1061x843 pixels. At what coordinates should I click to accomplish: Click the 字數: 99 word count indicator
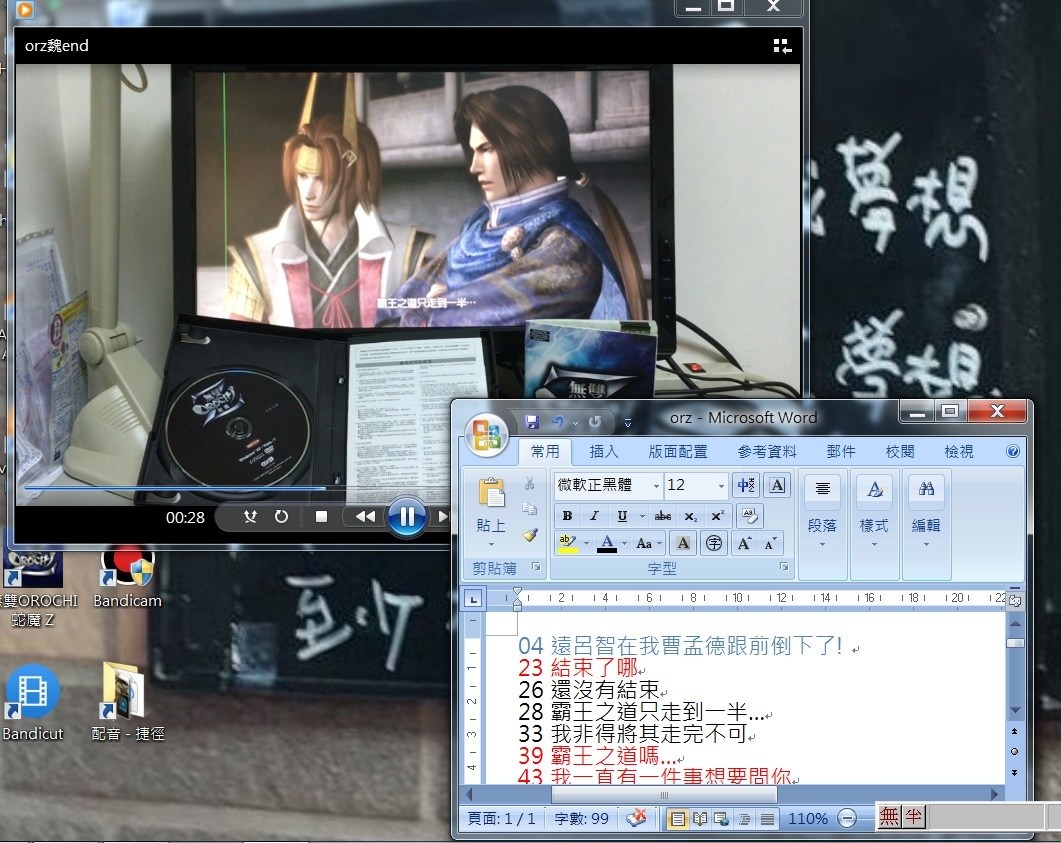(x=579, y=819)
